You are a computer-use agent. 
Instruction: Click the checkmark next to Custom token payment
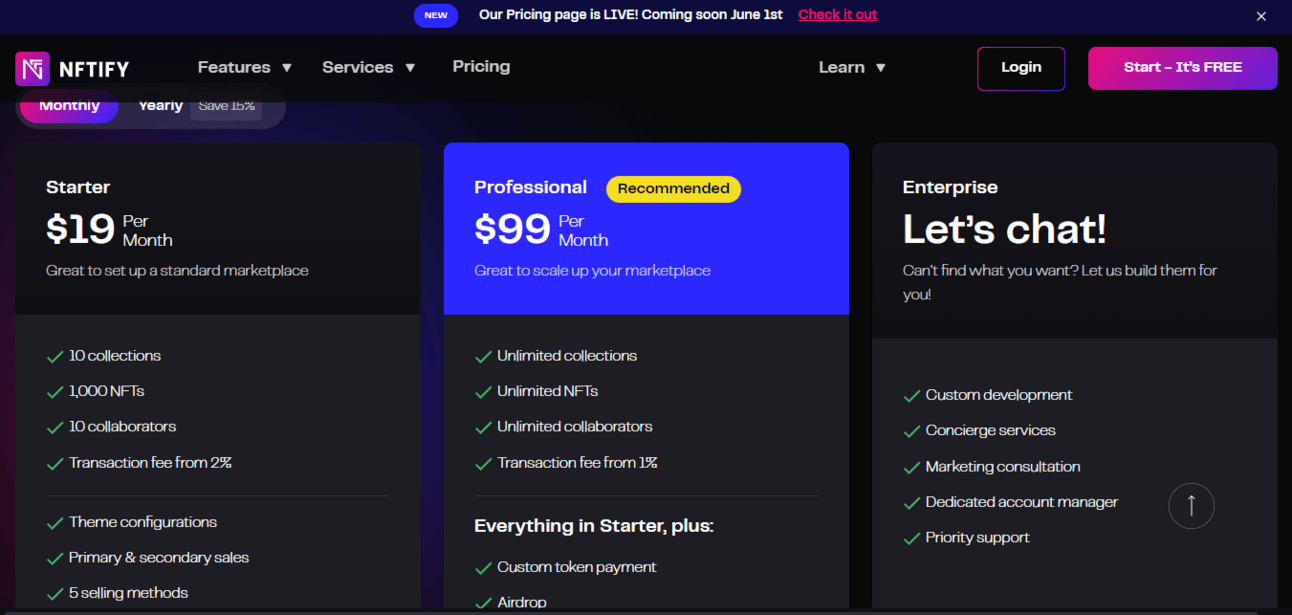pos(483,568)
